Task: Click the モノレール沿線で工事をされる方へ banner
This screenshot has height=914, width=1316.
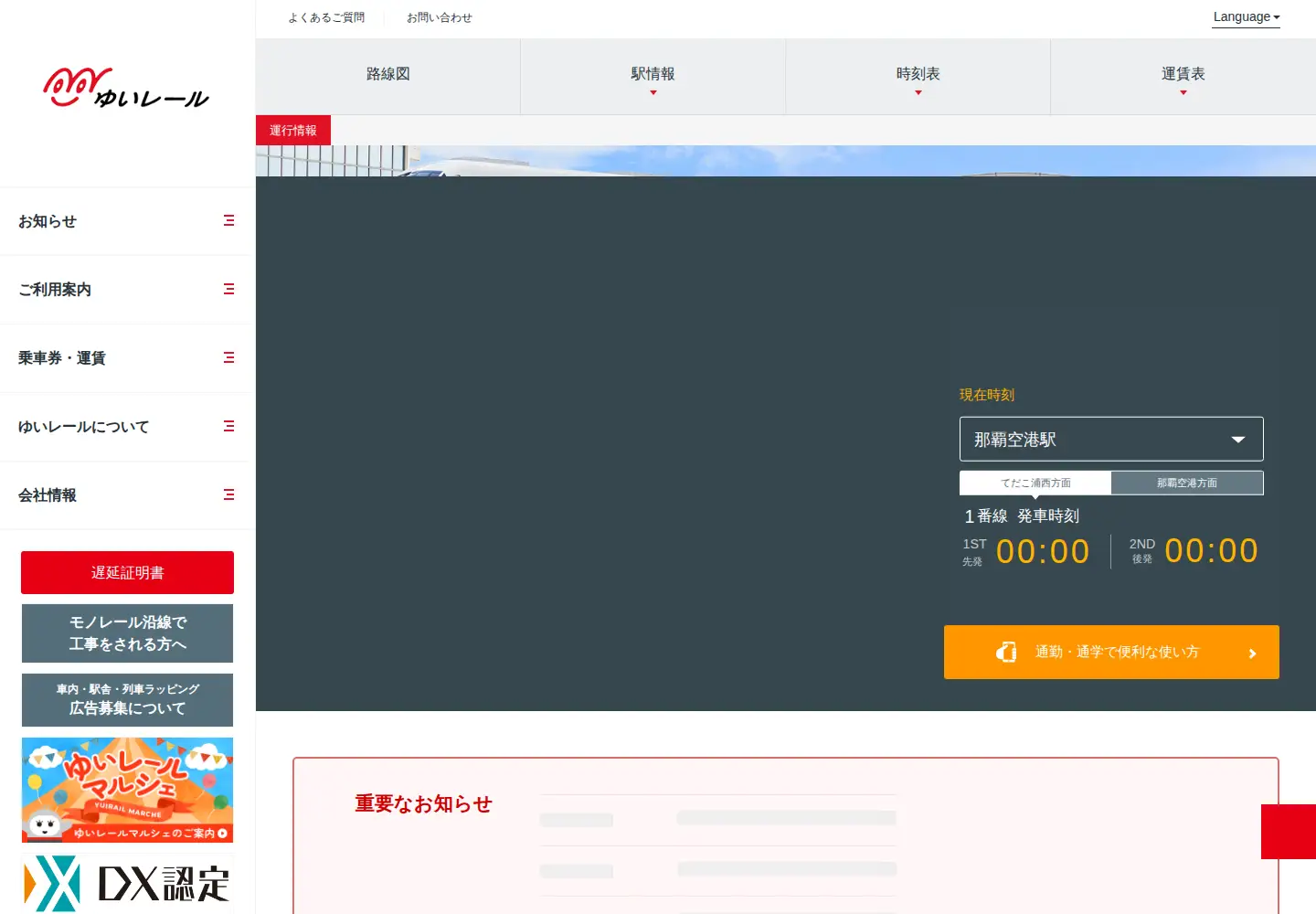Action: coord(127,633)
